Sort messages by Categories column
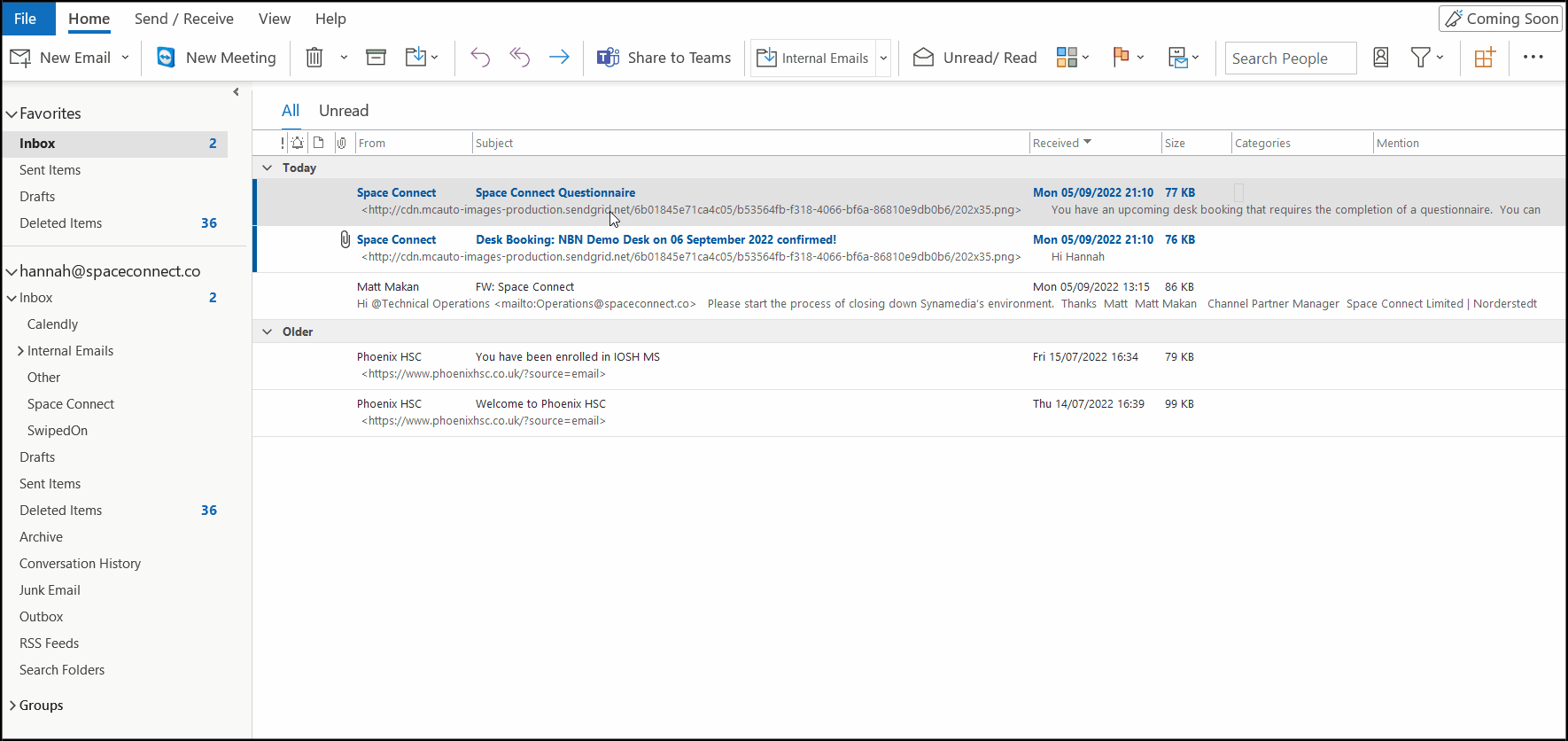This screenshot has width=1568, height=741. tap(1302, 143)
